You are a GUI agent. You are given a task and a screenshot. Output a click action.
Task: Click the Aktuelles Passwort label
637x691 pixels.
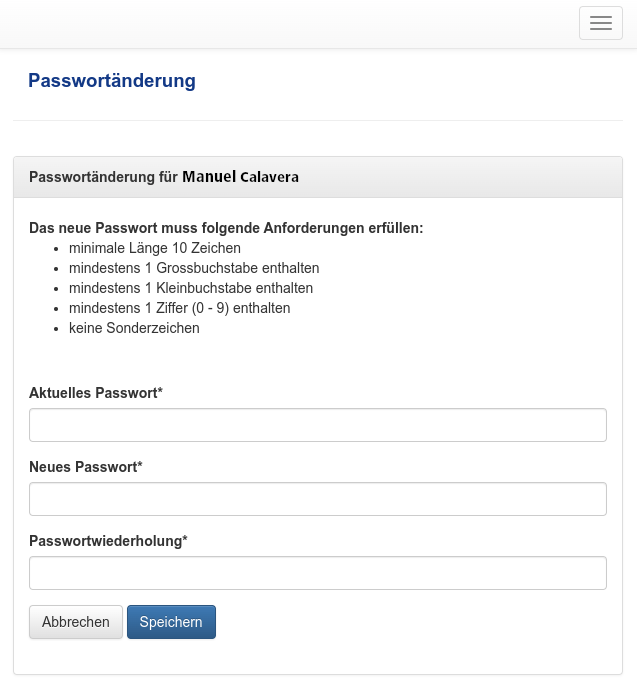[x=96, y=393]
